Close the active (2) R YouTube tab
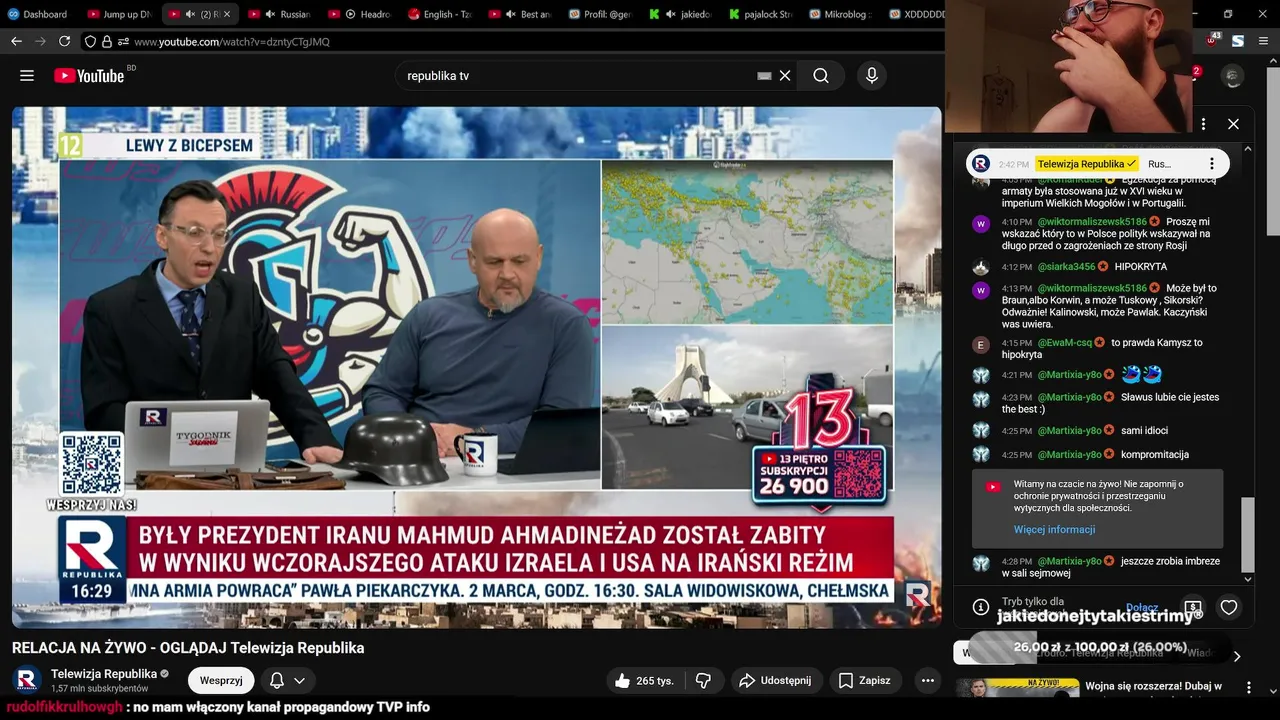 227,14
